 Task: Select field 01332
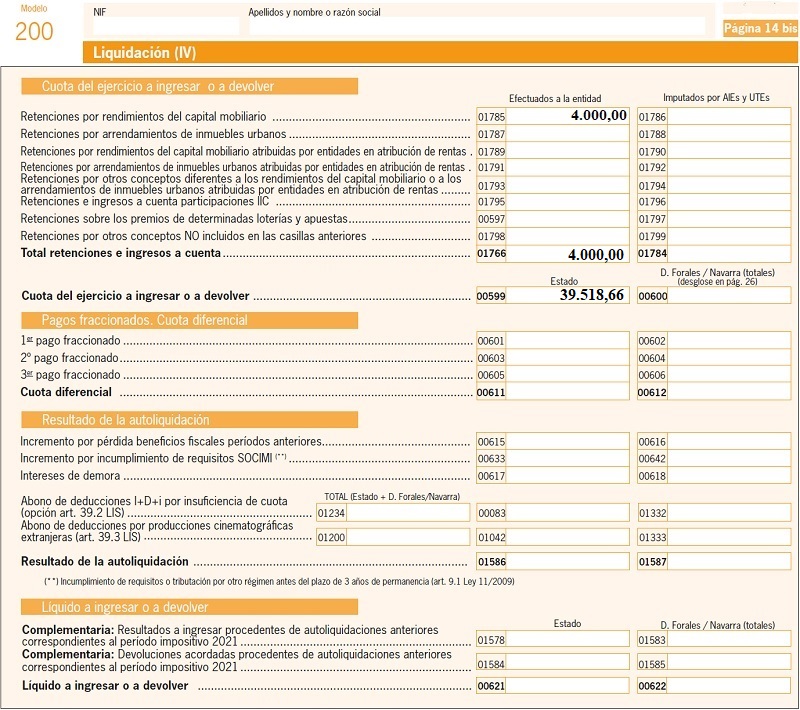(x=729, y=513)
